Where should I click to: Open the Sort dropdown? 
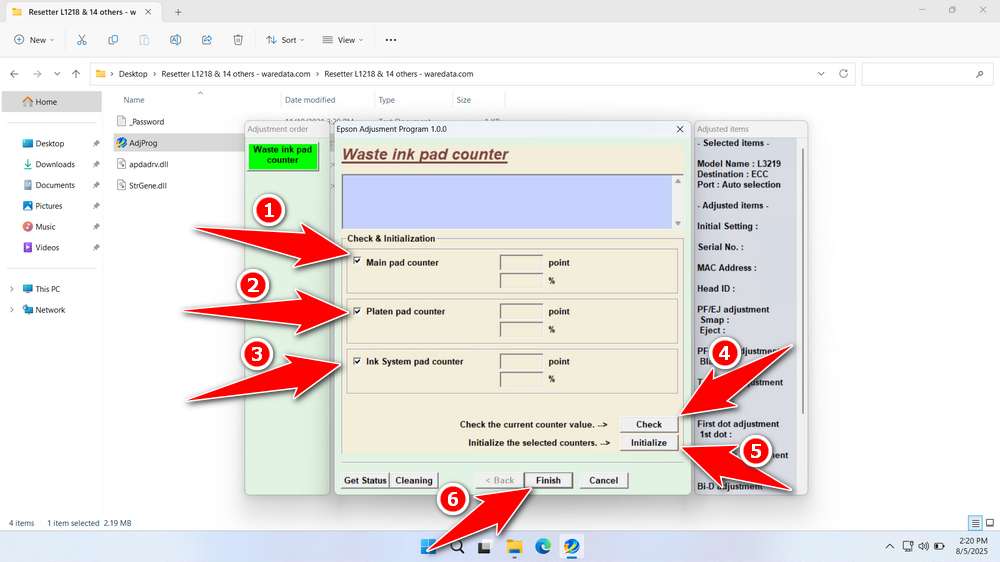coord(284,40)
